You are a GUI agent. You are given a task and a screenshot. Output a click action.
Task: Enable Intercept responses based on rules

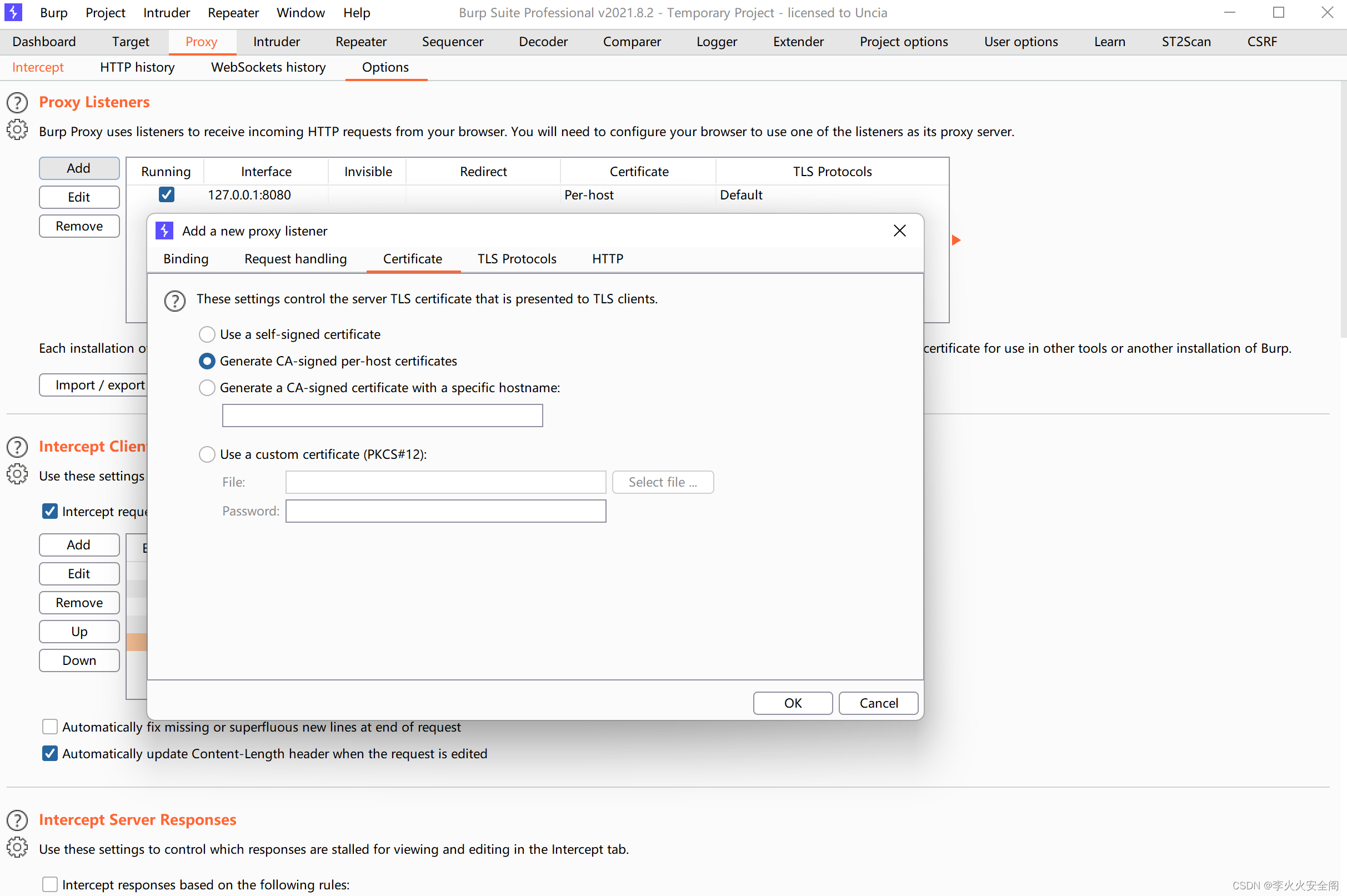(49, 884)
